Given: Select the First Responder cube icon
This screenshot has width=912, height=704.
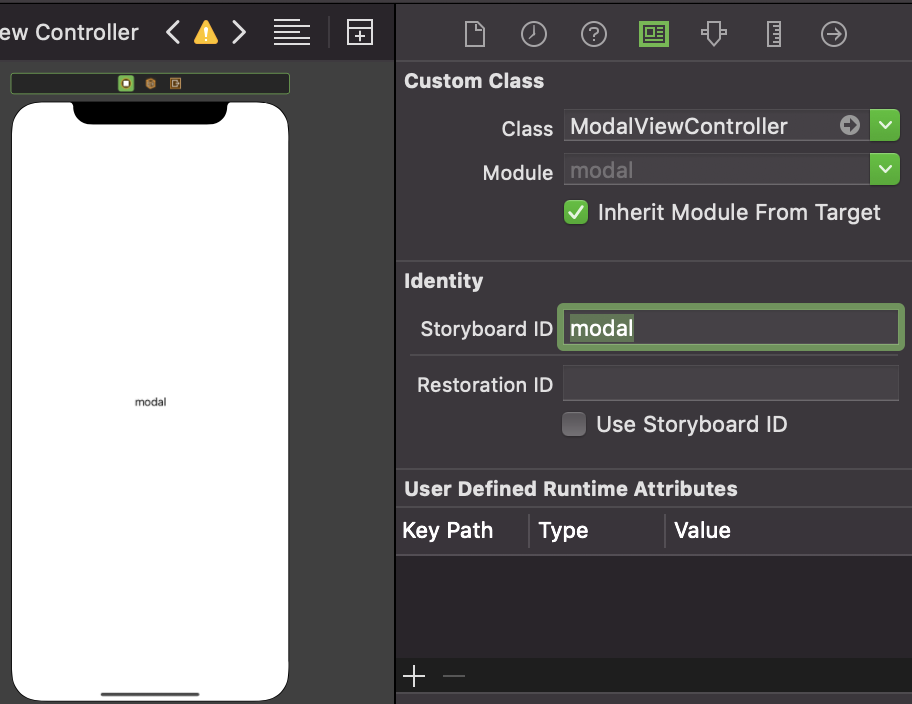Looking at the screenshot, I should tap(151, 83).
